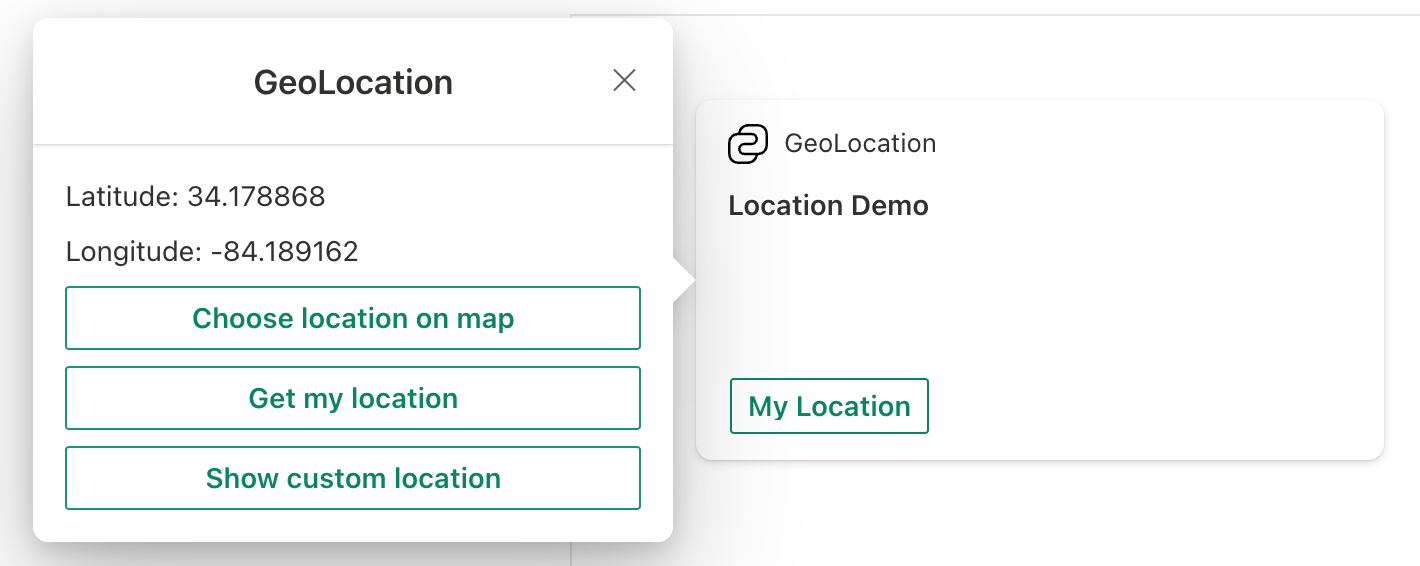Select the Latitude: 34.178868 text

pos(196,196)
